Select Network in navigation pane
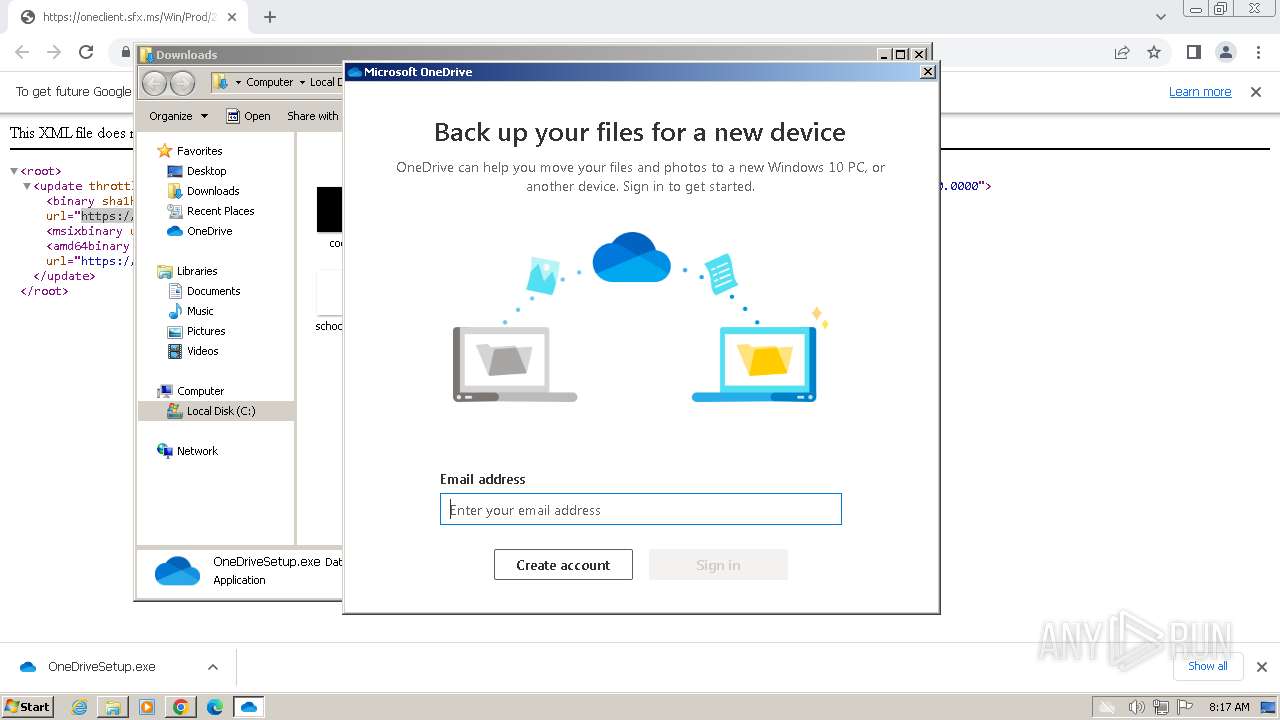 (197, 451)
